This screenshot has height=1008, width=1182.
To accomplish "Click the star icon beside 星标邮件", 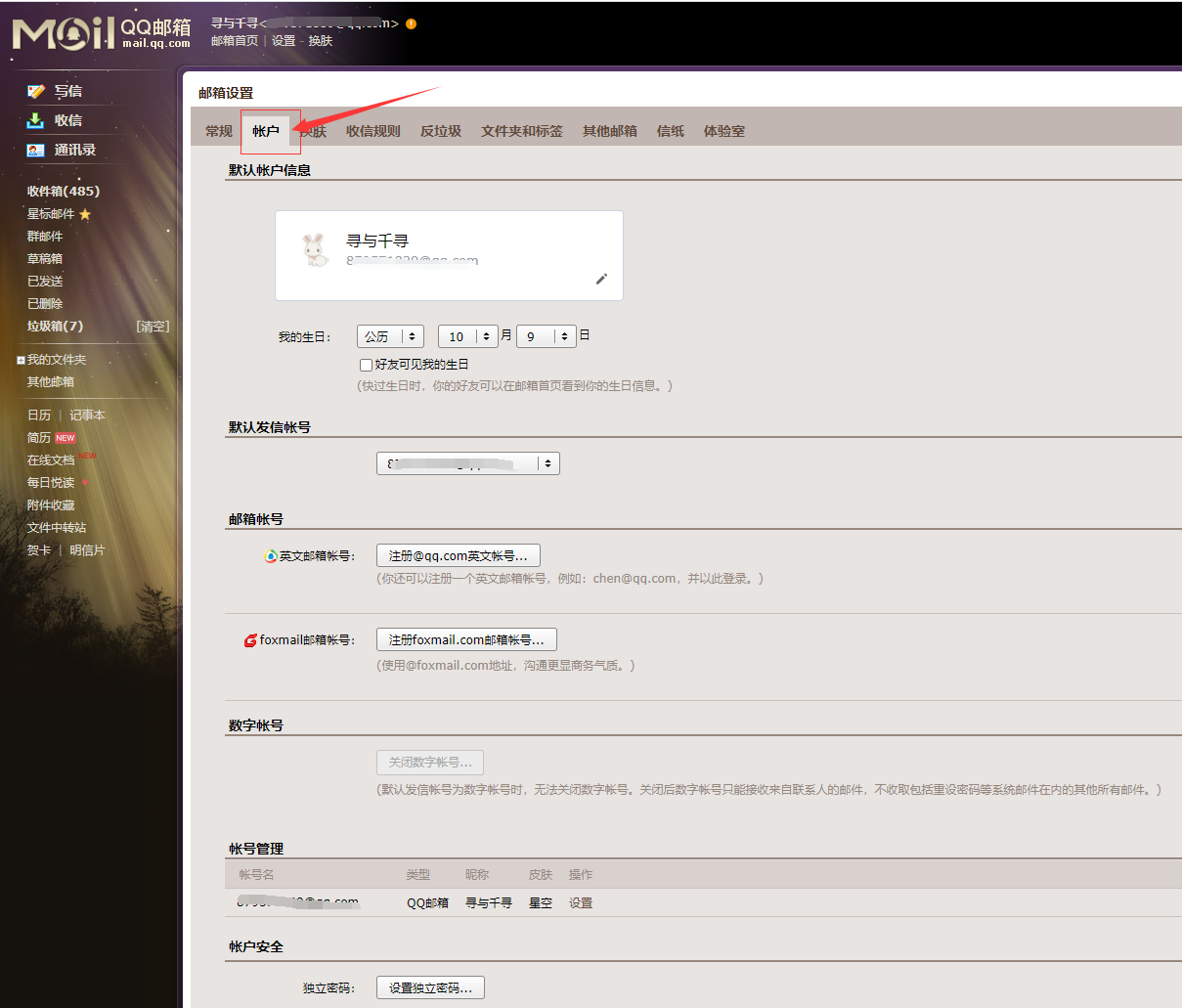I will click(85, 214).
